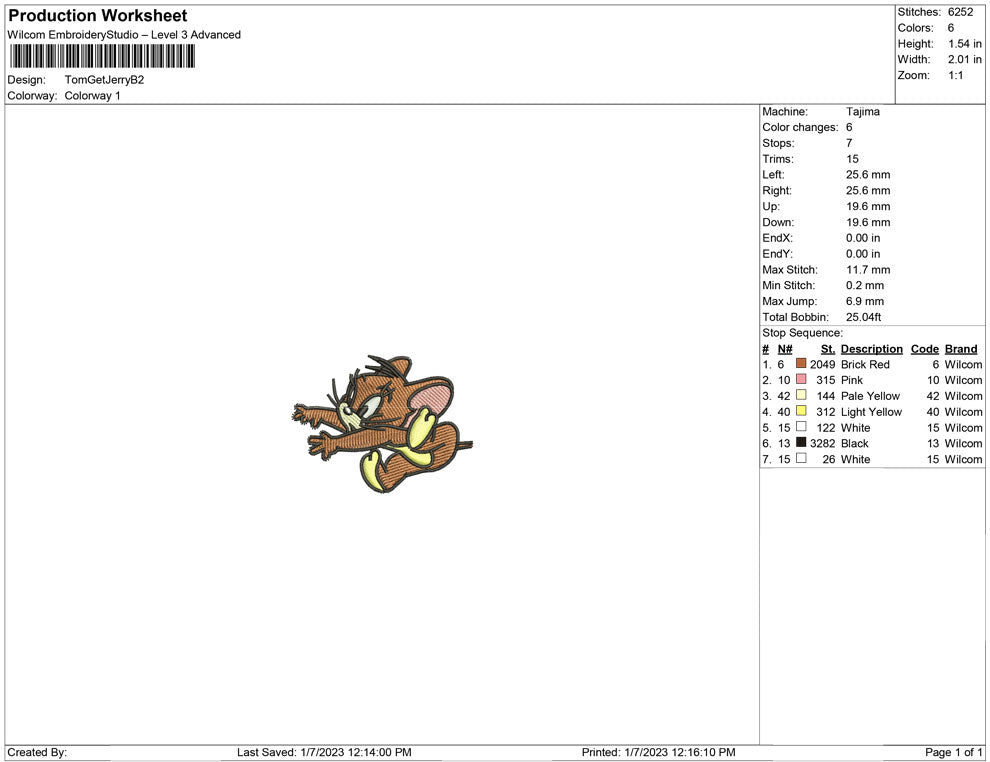Click the Light Yellow description text
Screen dimensions: 990x762
point(871,412)
